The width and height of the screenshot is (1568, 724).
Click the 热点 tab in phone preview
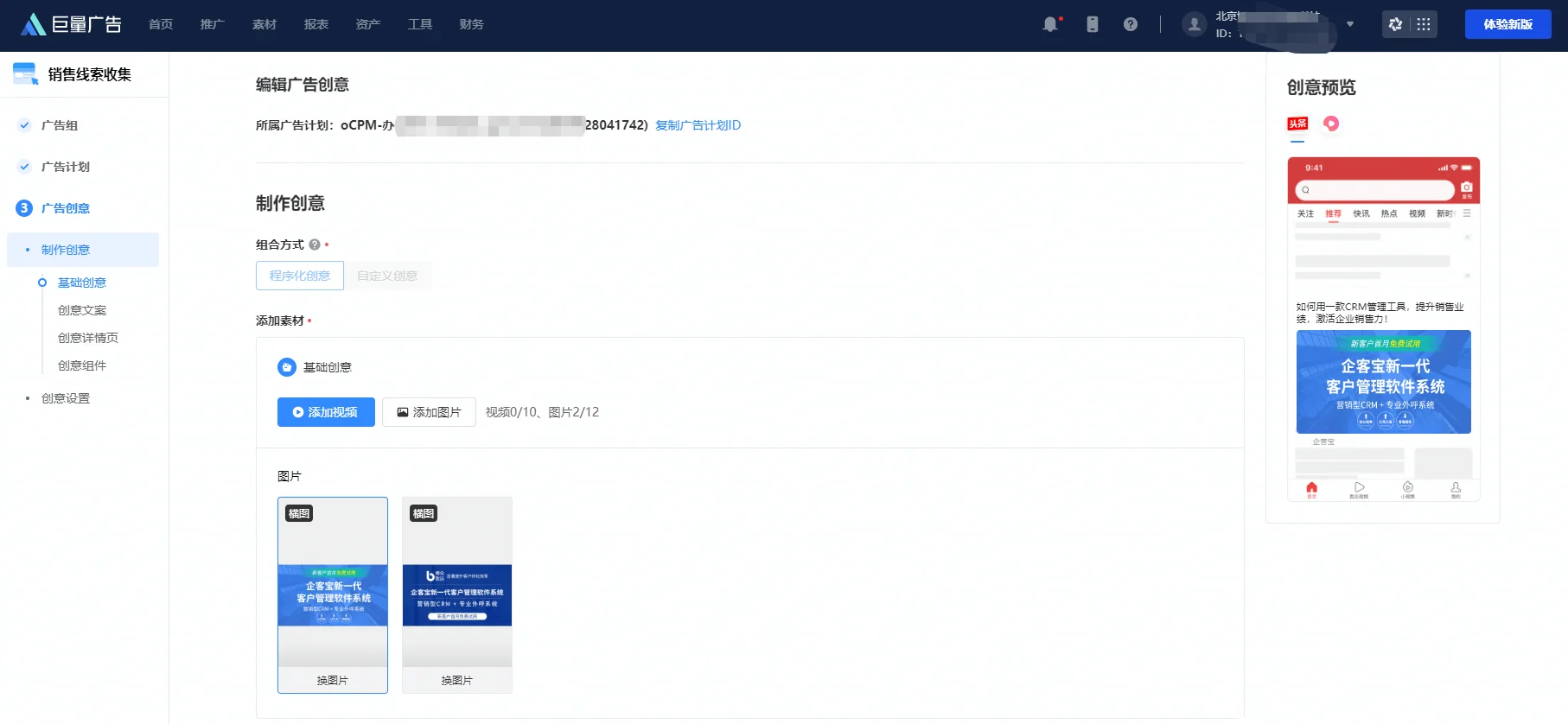click(1389, 213)
